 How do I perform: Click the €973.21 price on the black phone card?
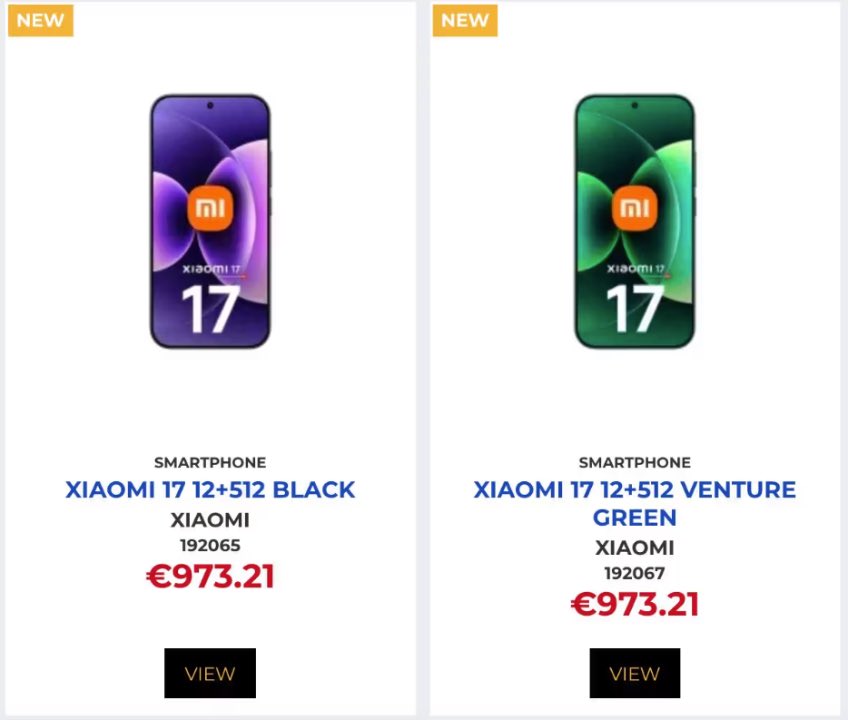(210, 575)
